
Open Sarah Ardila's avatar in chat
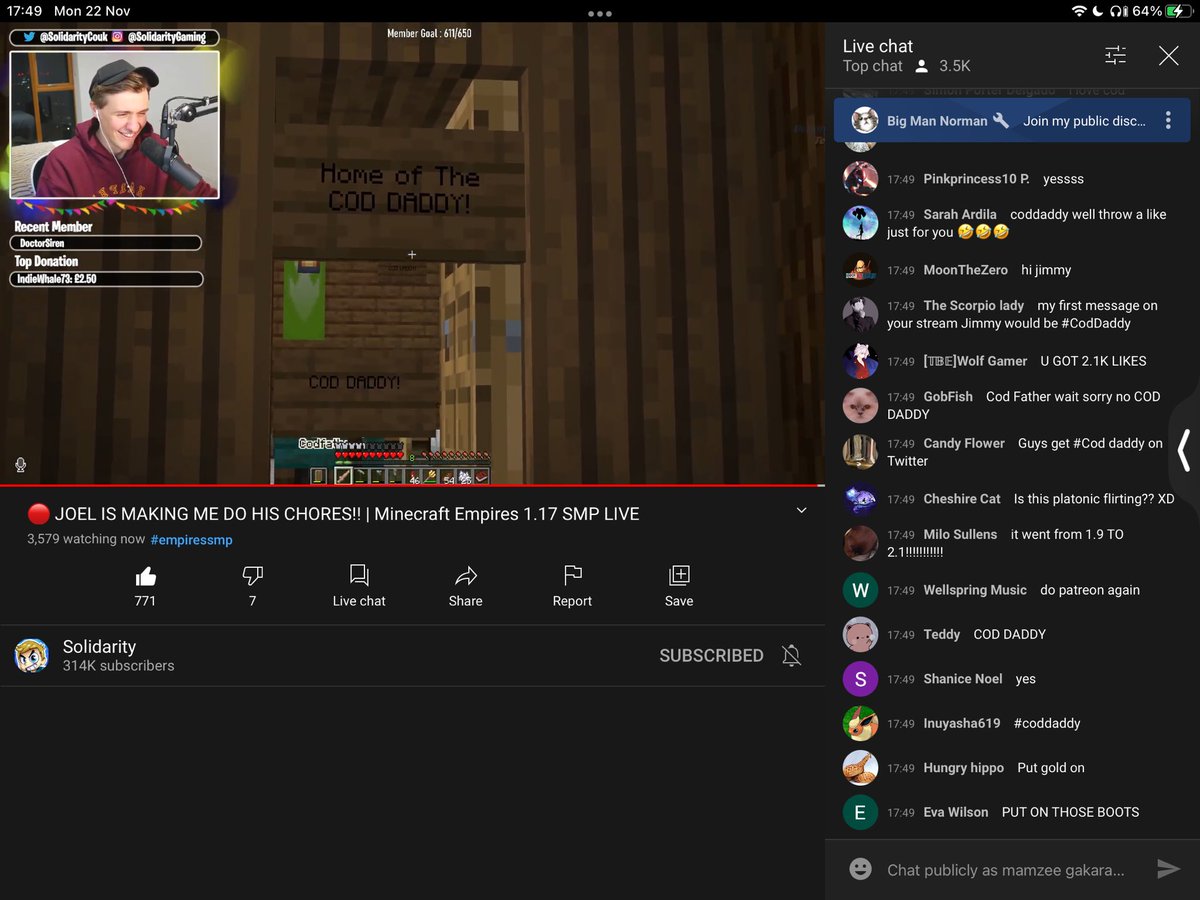coord(860,223)
